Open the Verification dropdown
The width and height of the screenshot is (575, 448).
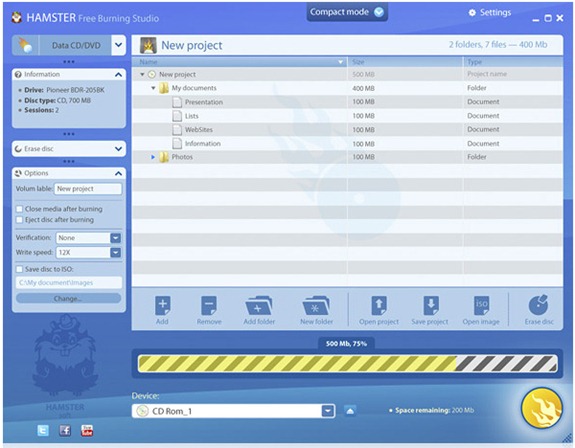point(115,238)
